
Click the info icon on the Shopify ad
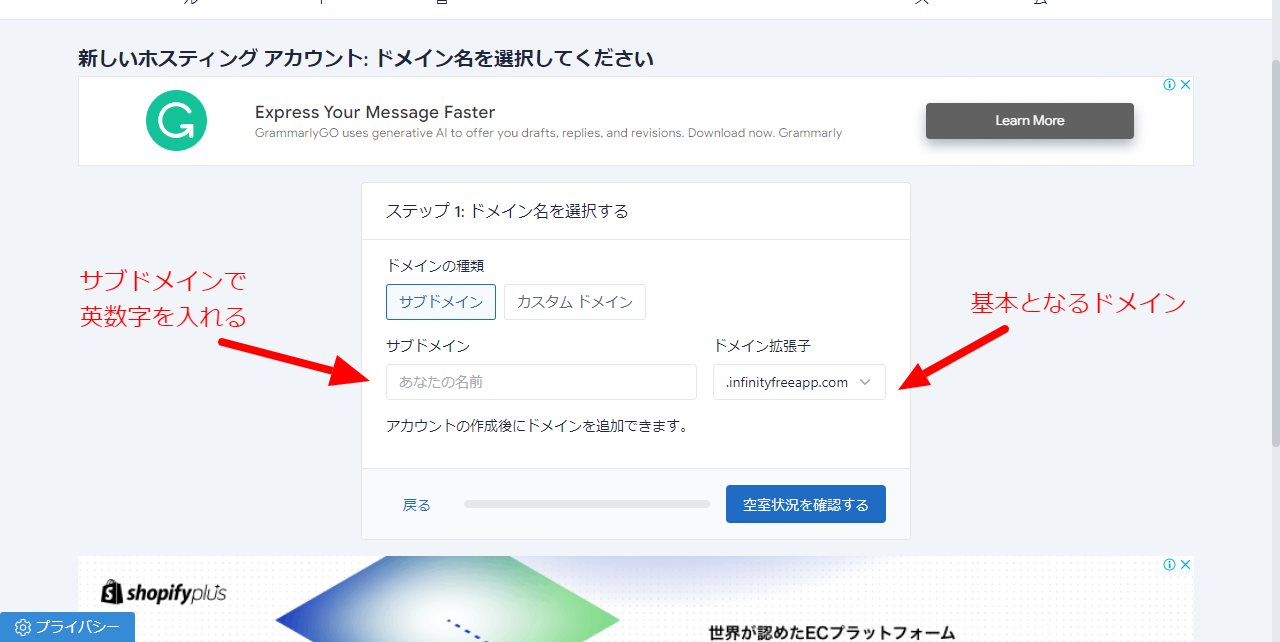(x=1169, y=565)
